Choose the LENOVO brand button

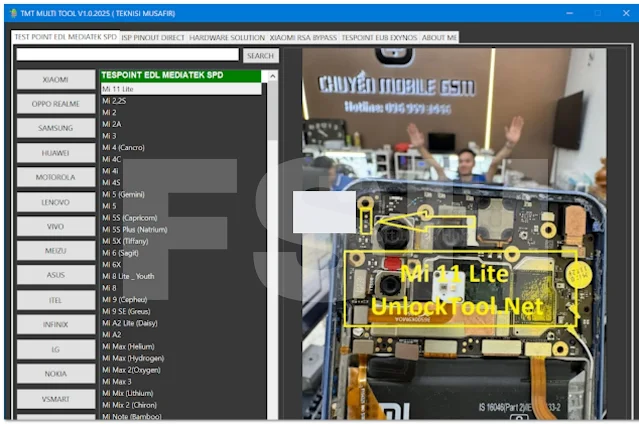pyautogui.click(x=56, y=202)
